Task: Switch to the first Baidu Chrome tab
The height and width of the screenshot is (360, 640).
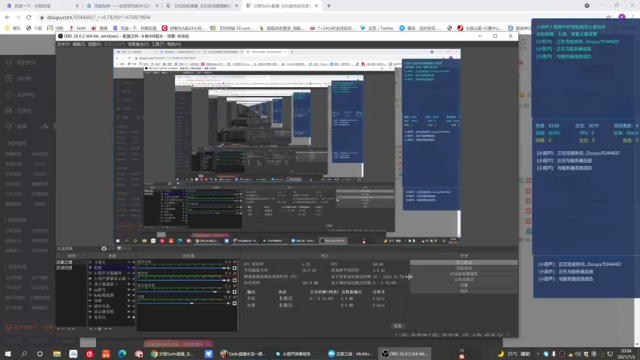Action: tap(41, 6)
